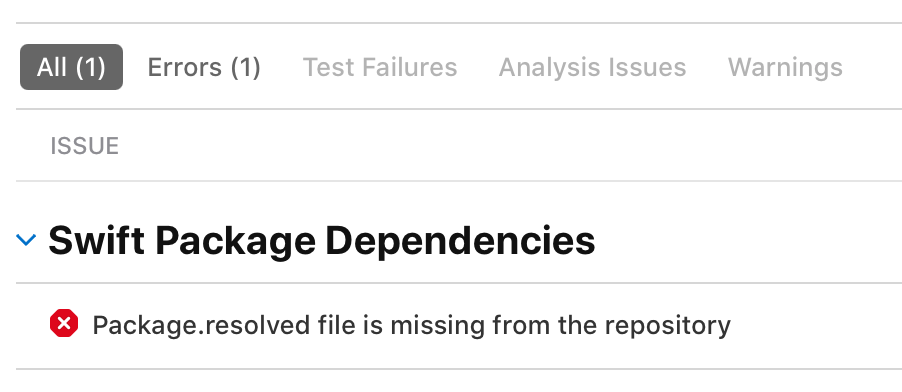View the Warnings tab

coord(785,67)
